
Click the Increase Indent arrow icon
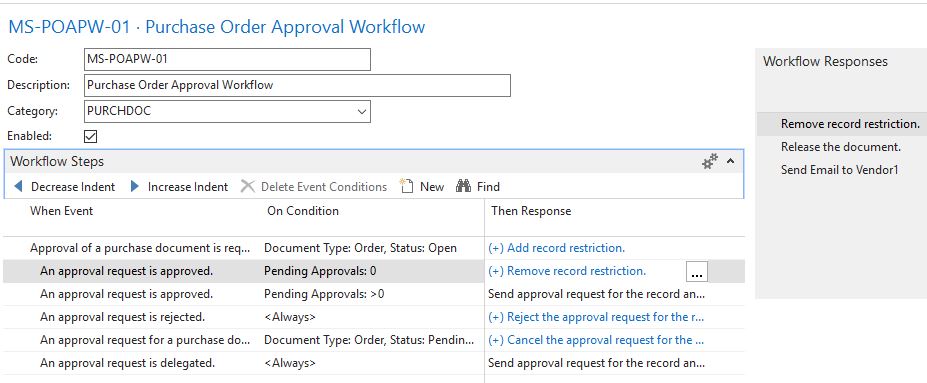click(x=135, y=187)
